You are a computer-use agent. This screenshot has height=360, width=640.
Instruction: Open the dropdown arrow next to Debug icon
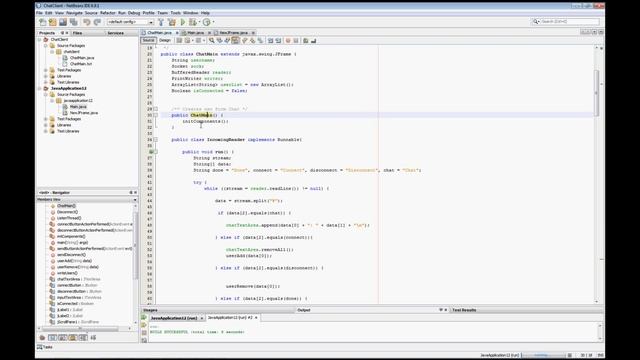point(199,22)
